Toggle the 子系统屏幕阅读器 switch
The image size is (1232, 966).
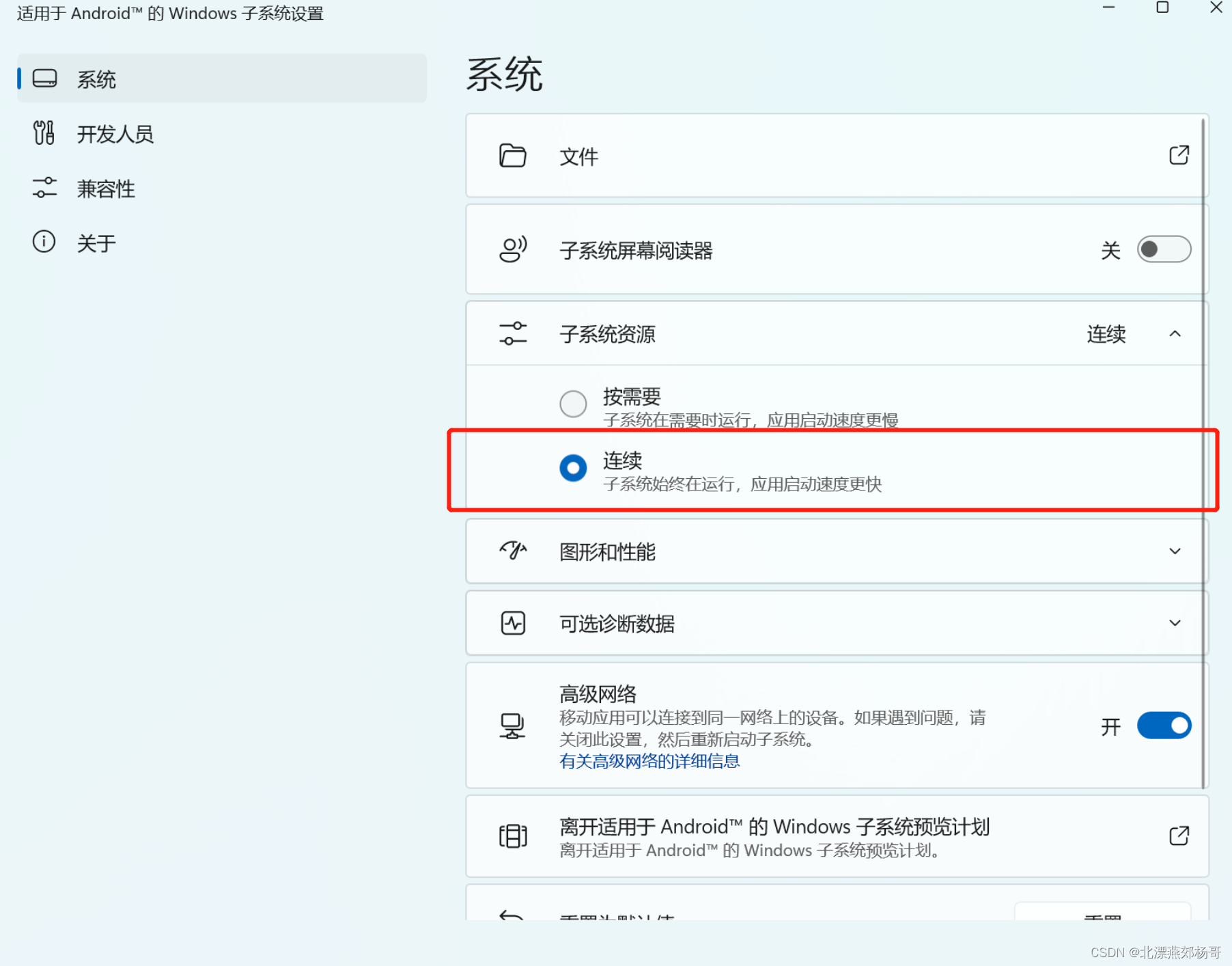tap(1164, 249)
